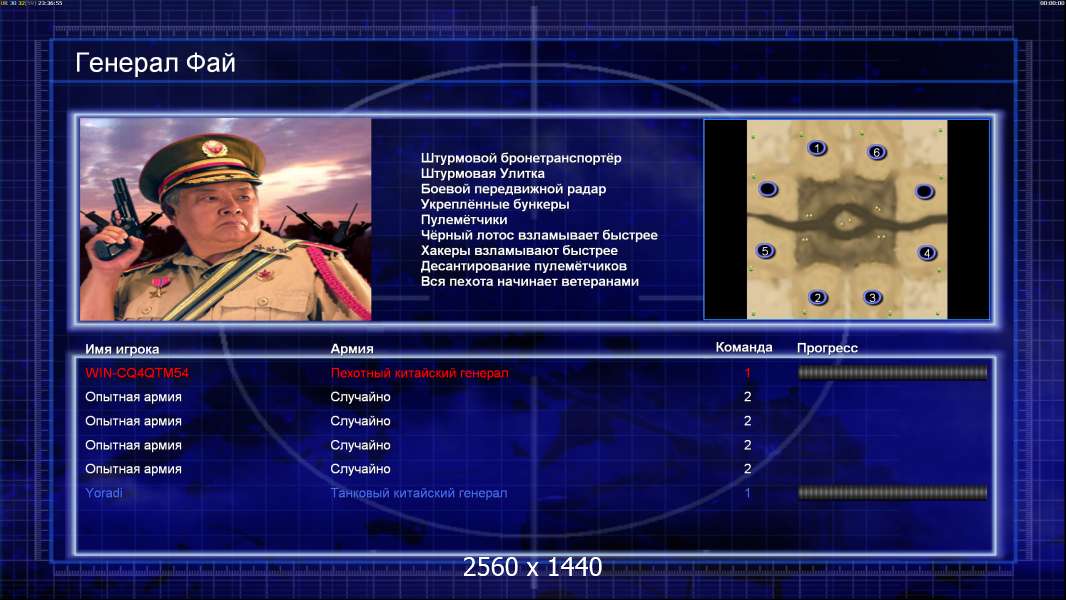This screenshot has width=1066, height=600.
Task: Select 'Боевой передвижной радар' line
Action: tap(513, 189)
